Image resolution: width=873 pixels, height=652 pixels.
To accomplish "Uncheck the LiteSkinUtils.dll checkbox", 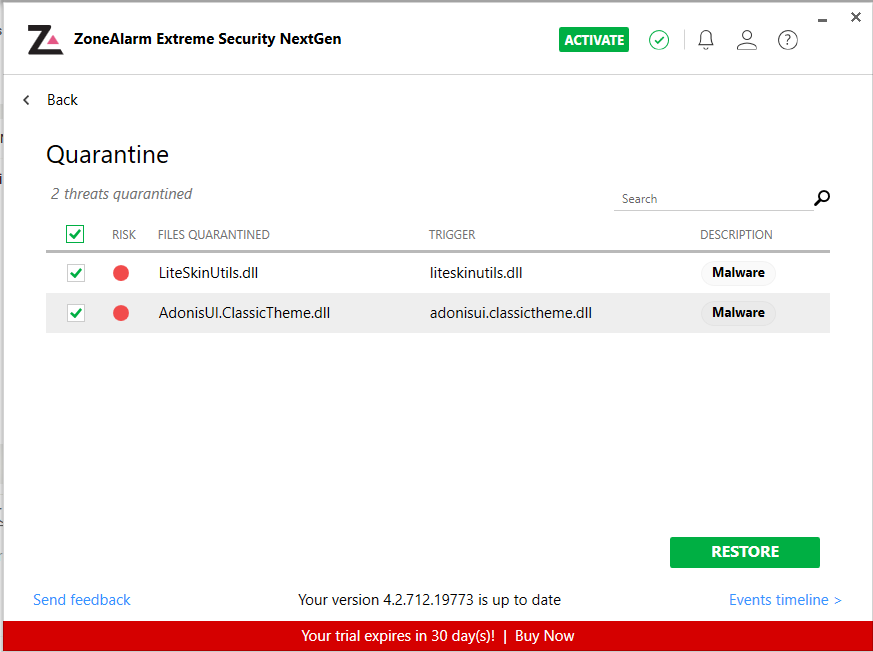I will 76,273.
